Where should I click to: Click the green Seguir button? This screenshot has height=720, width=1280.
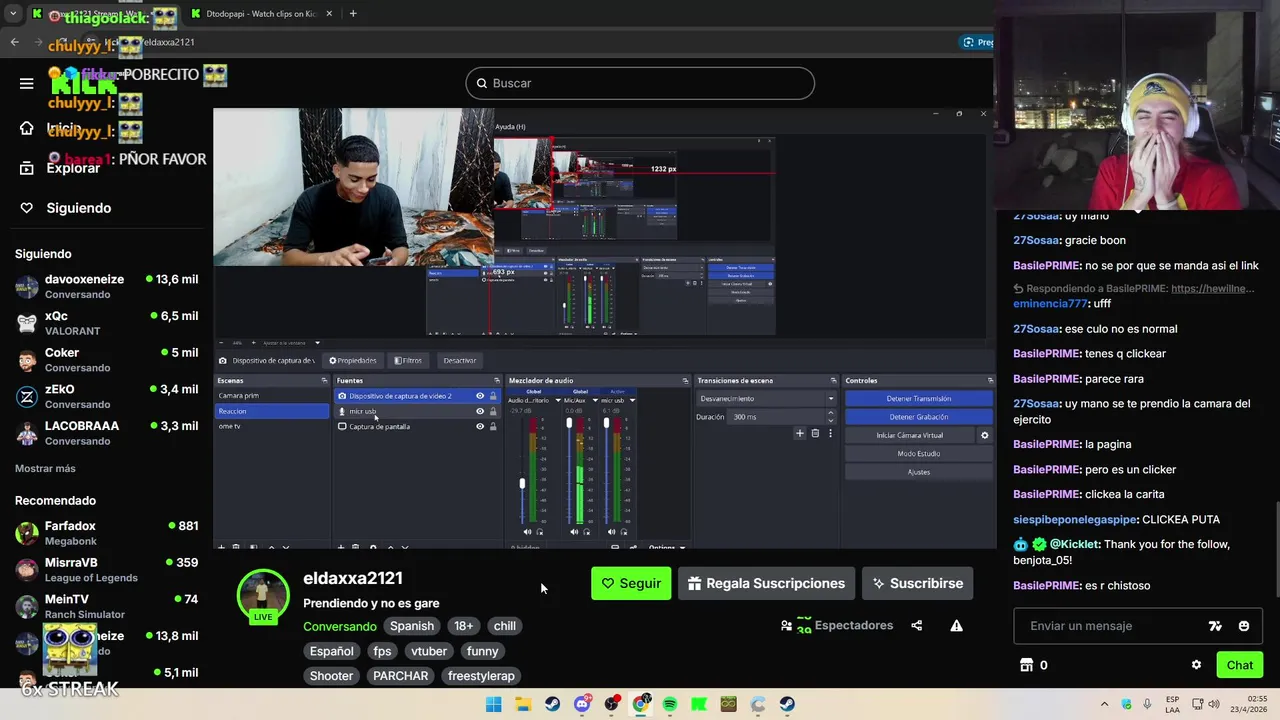(x=631, y=584)
